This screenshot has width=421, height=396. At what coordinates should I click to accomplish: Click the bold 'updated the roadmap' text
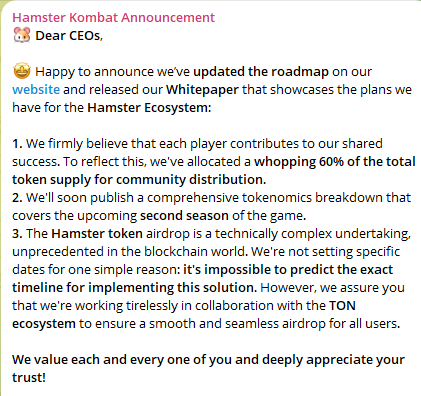coord(261,72)
